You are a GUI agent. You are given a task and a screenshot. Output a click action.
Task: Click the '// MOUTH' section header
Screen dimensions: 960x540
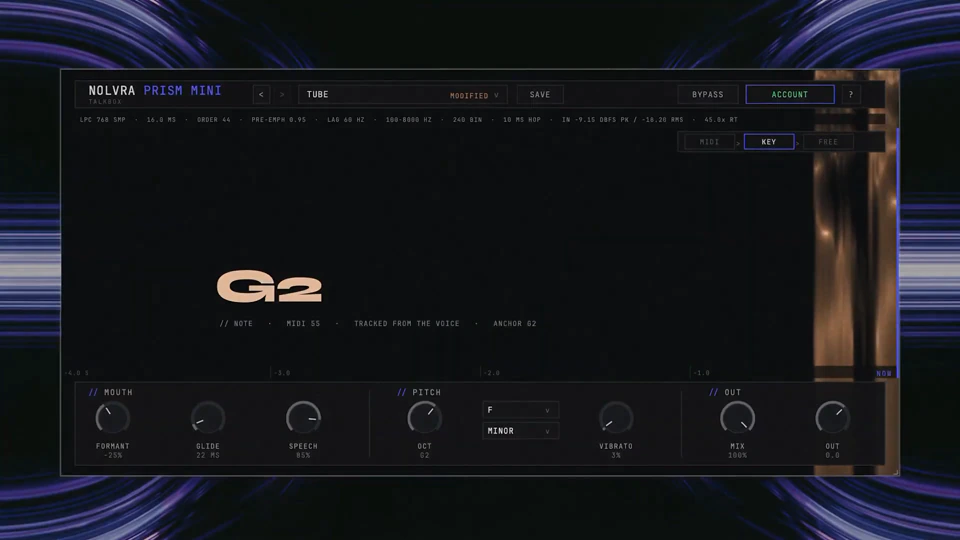[111, 392]
